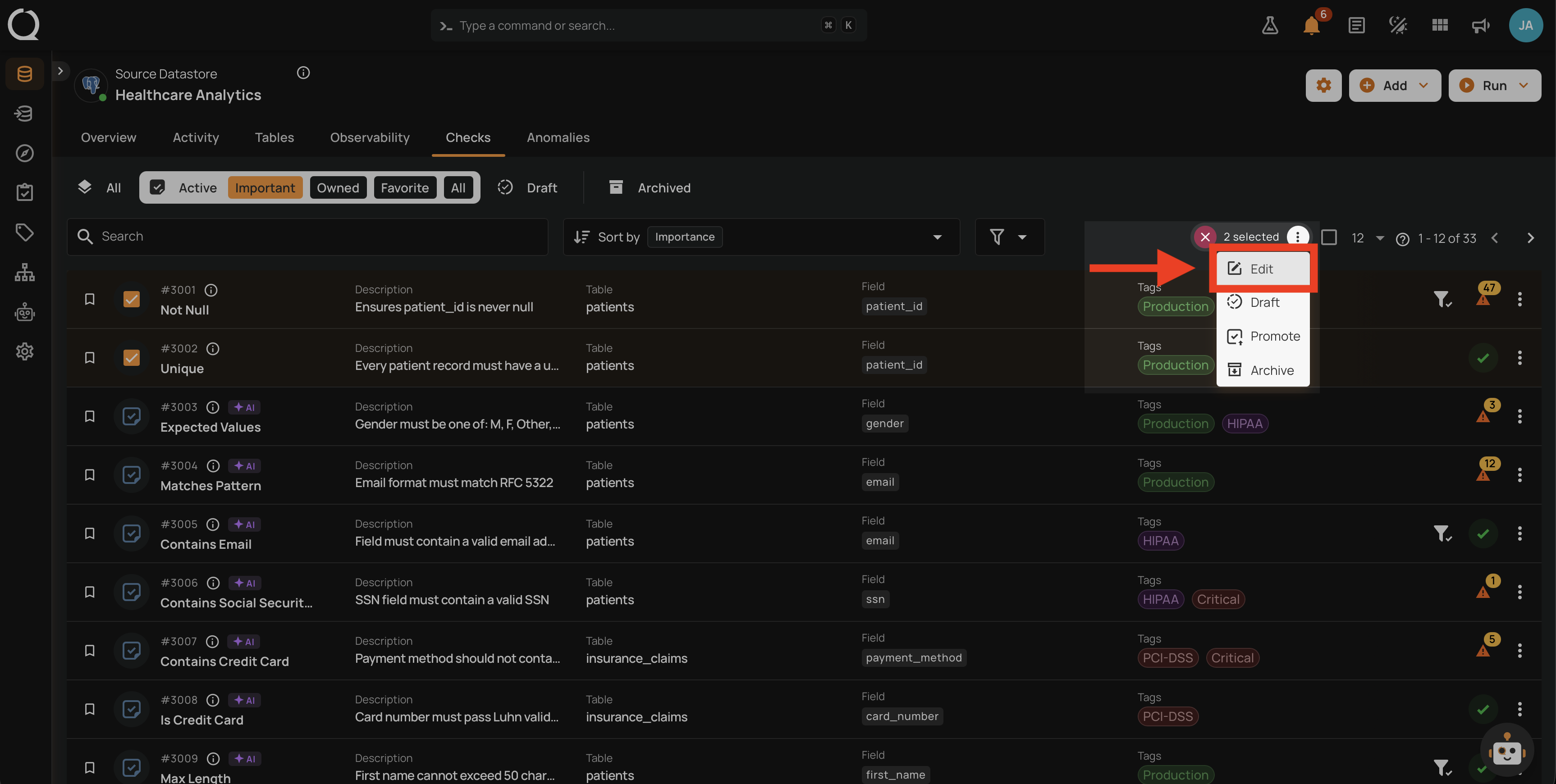The width and height of the screenshot is (1556, 784).
Task: Uncheck the #3002 Unique checkbox
Action: [x=131, y=358]
